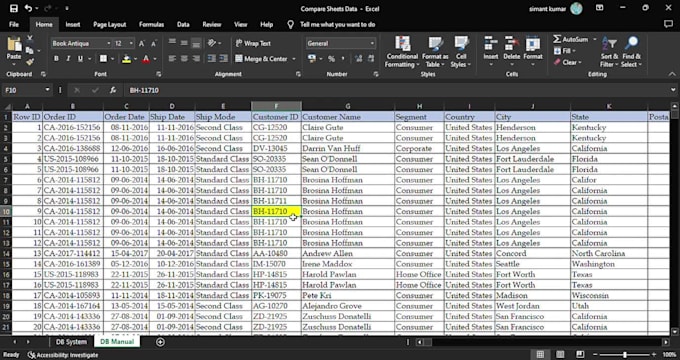Click Merge & Center button
This screenshot has height=360, width=680.
click(x=262, y=59)
